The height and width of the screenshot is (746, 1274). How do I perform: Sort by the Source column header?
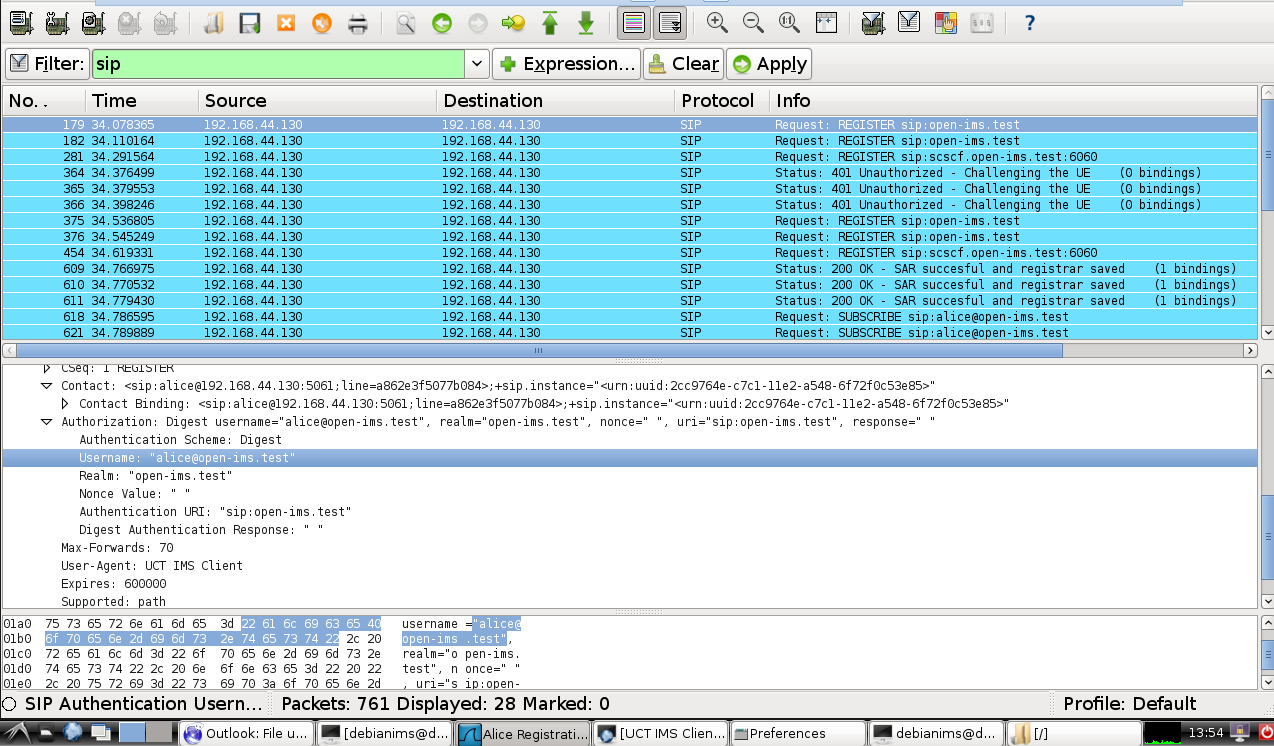click(x=318, y=101)
